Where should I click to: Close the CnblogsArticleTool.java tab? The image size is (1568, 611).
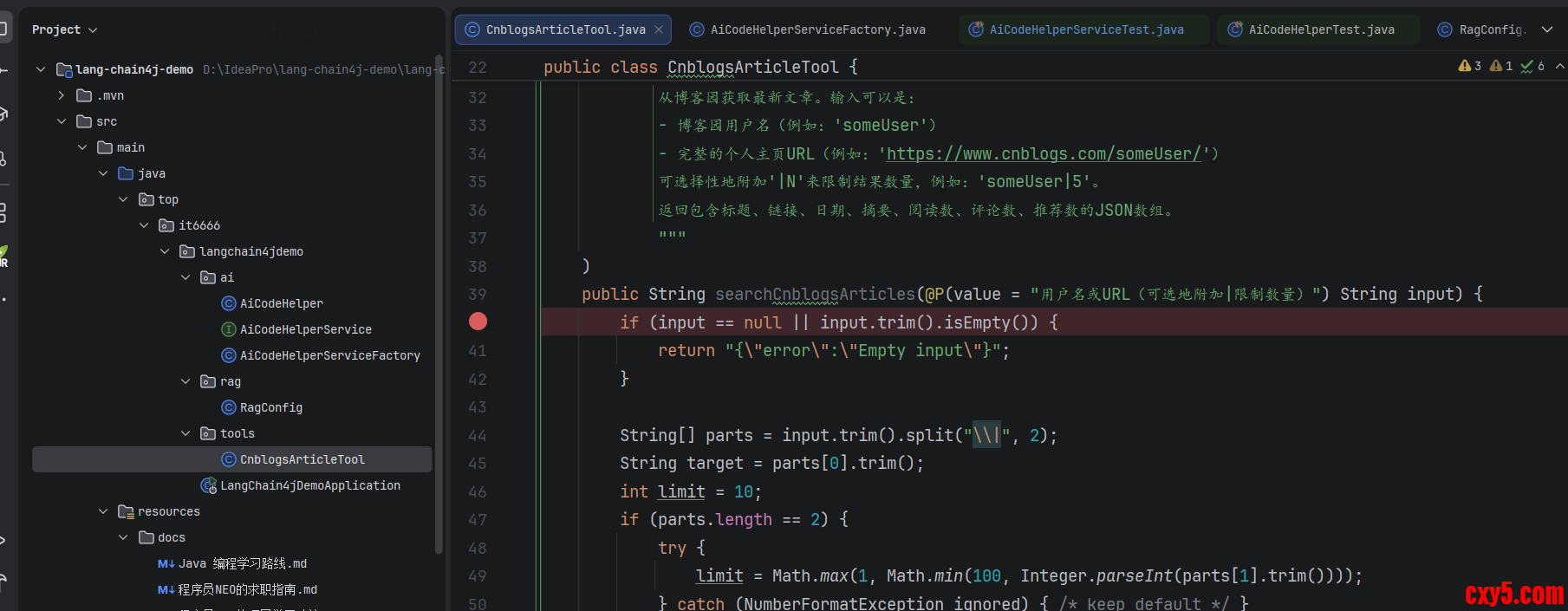click(x=659, y=29)
